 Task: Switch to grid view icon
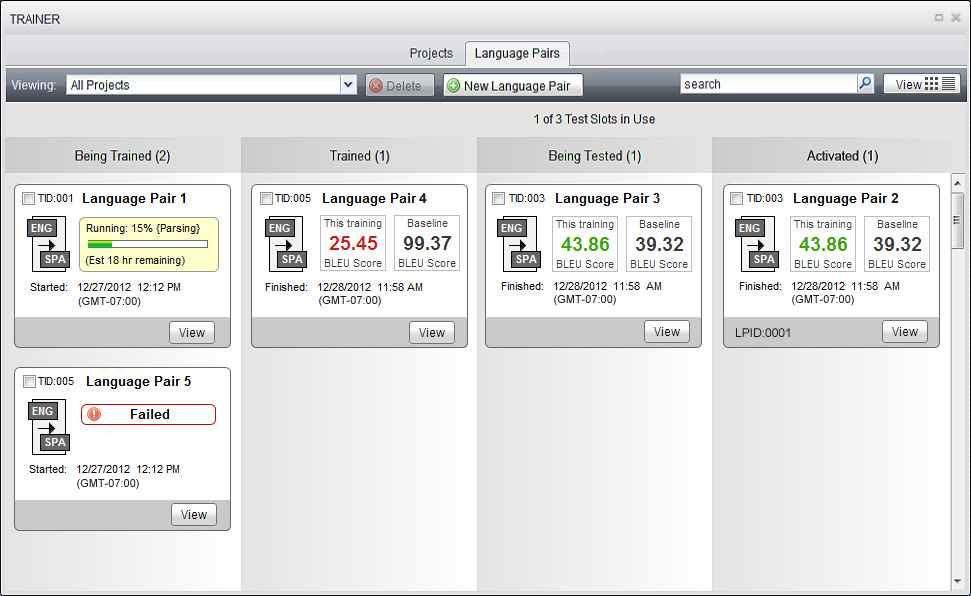tap(931, 85)
